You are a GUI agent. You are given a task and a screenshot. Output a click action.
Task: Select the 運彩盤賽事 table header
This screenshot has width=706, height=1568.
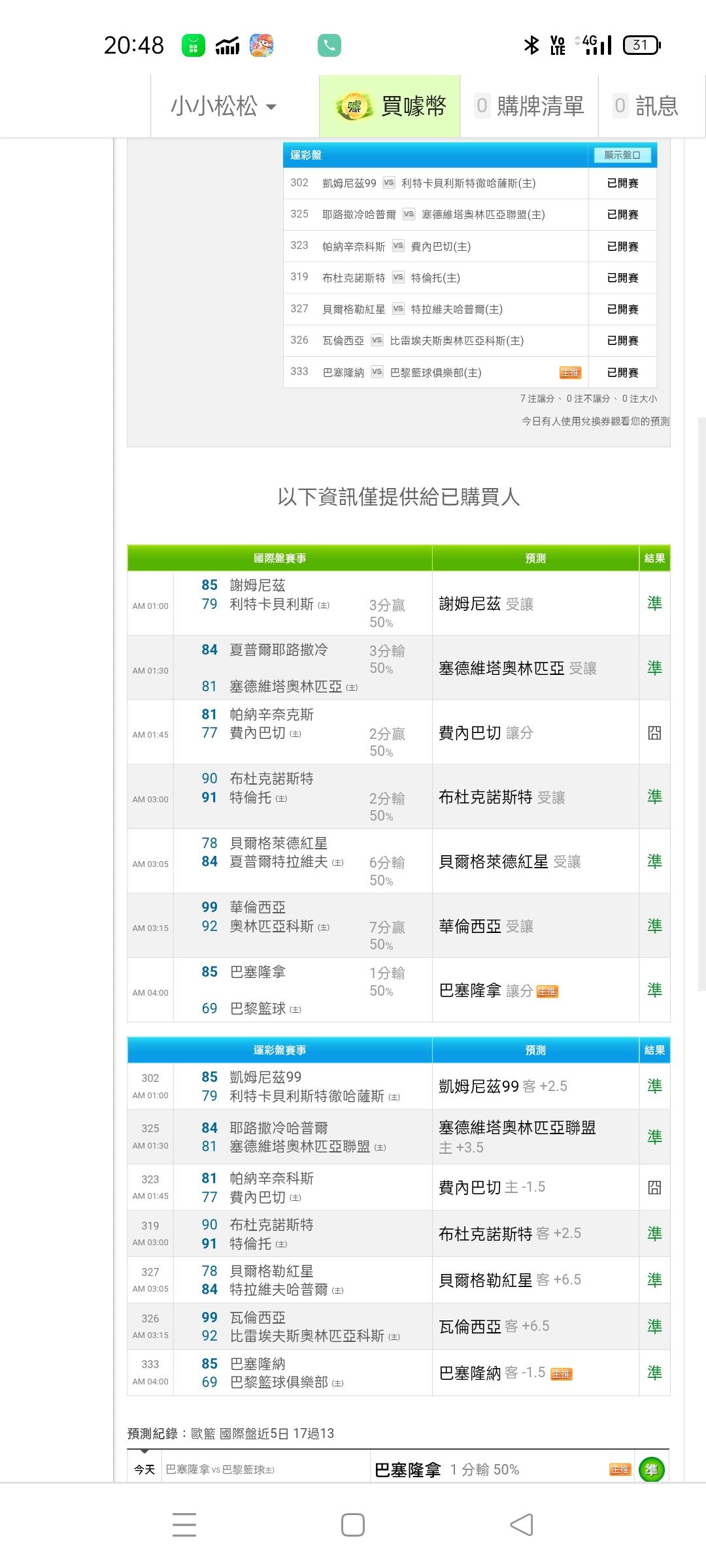click(280, 1050)
